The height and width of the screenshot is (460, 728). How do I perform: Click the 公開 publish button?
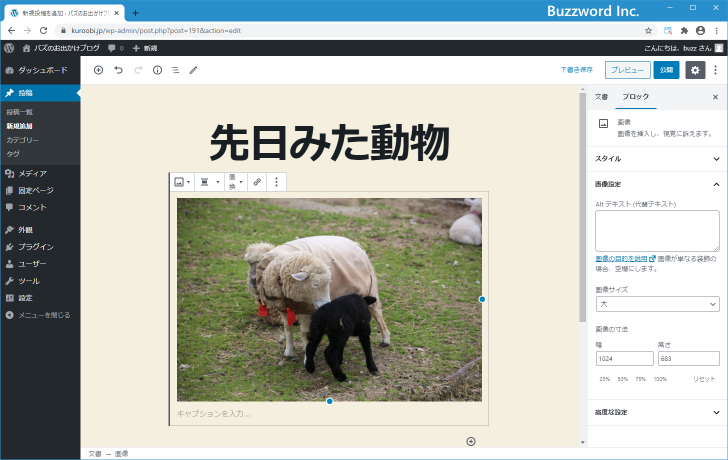[666, 70]
